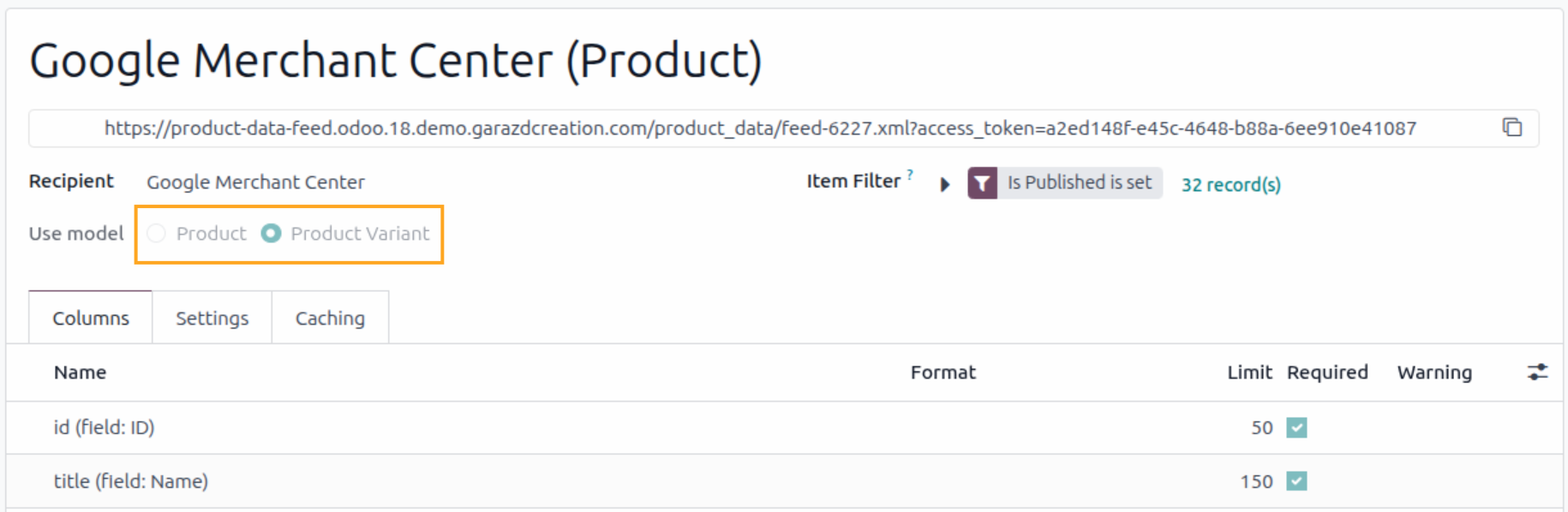Screen dimensions: 1568x512
Task: Sort by the Name column header
Action: tap(81, 372)
